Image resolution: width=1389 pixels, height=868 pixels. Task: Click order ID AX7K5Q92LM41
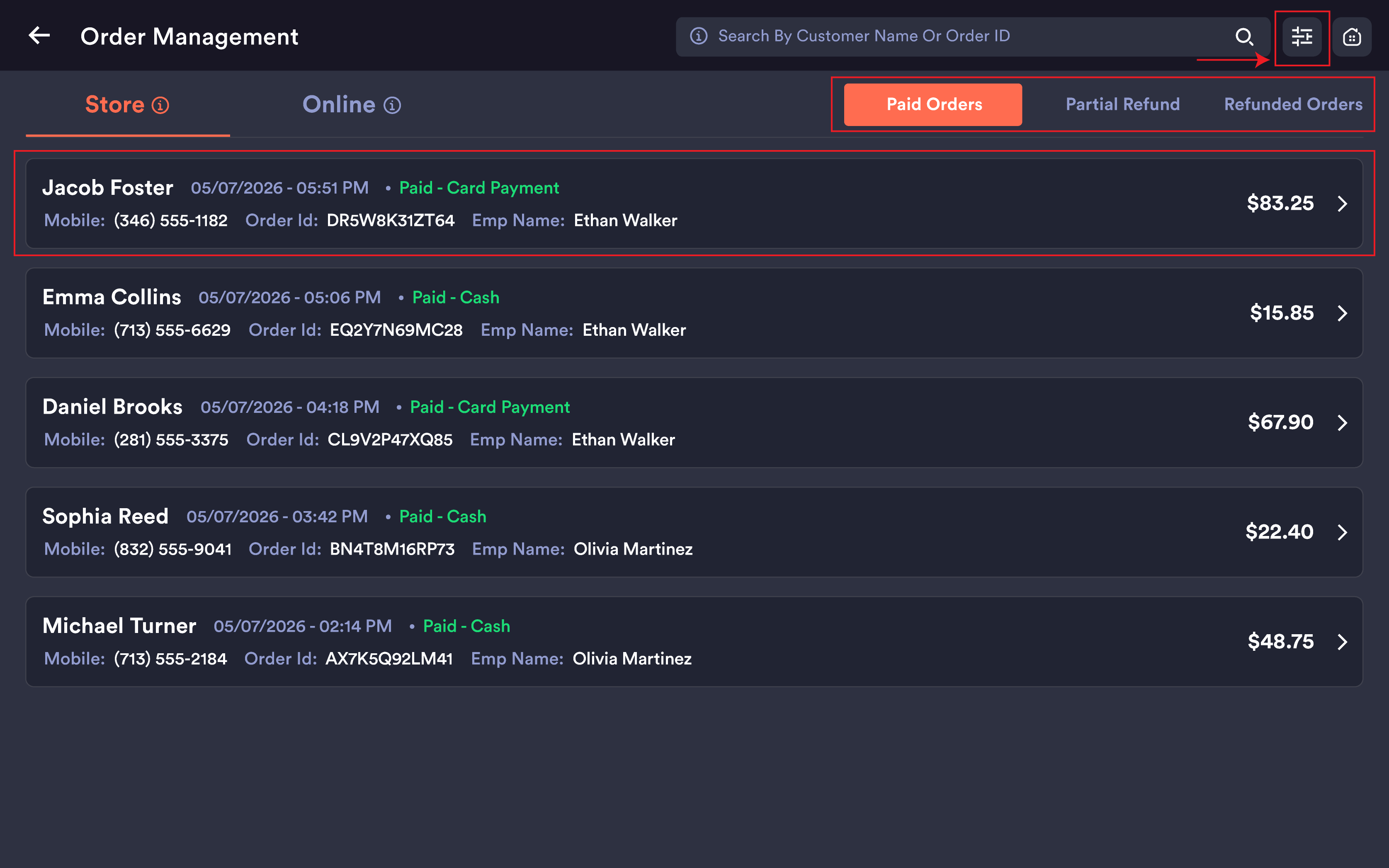coord(389,659)
